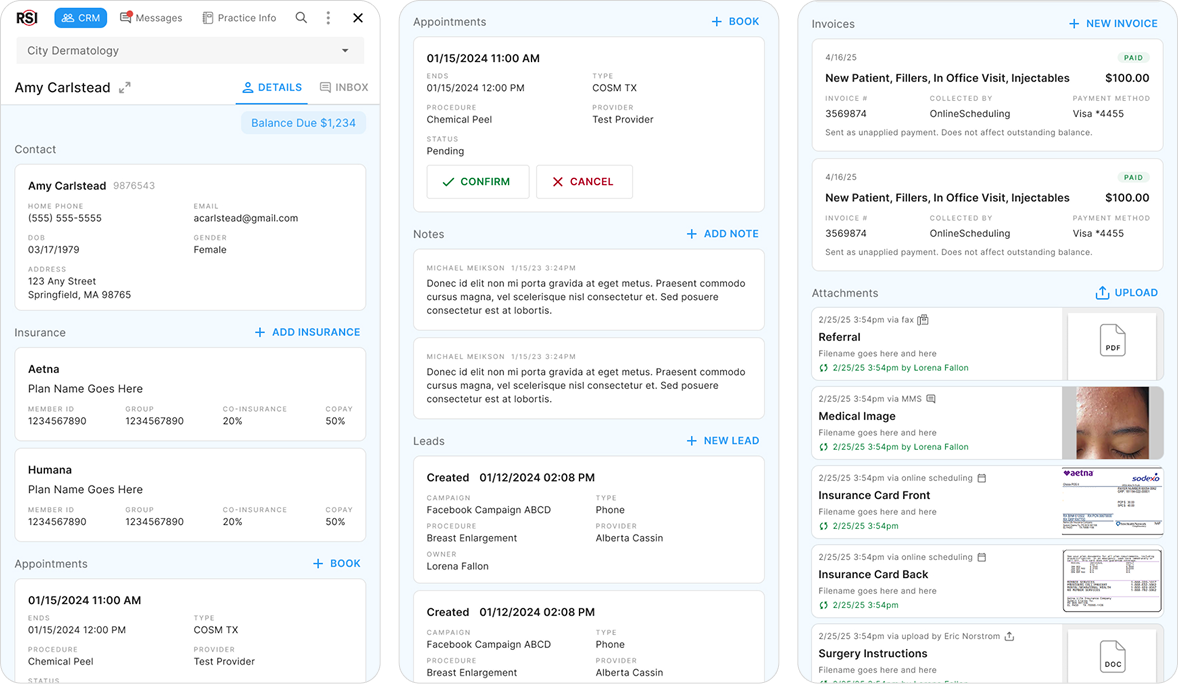Open the Medical Image face thumbnail
The image size is (1178, 684).
[x=1112, y=423]
